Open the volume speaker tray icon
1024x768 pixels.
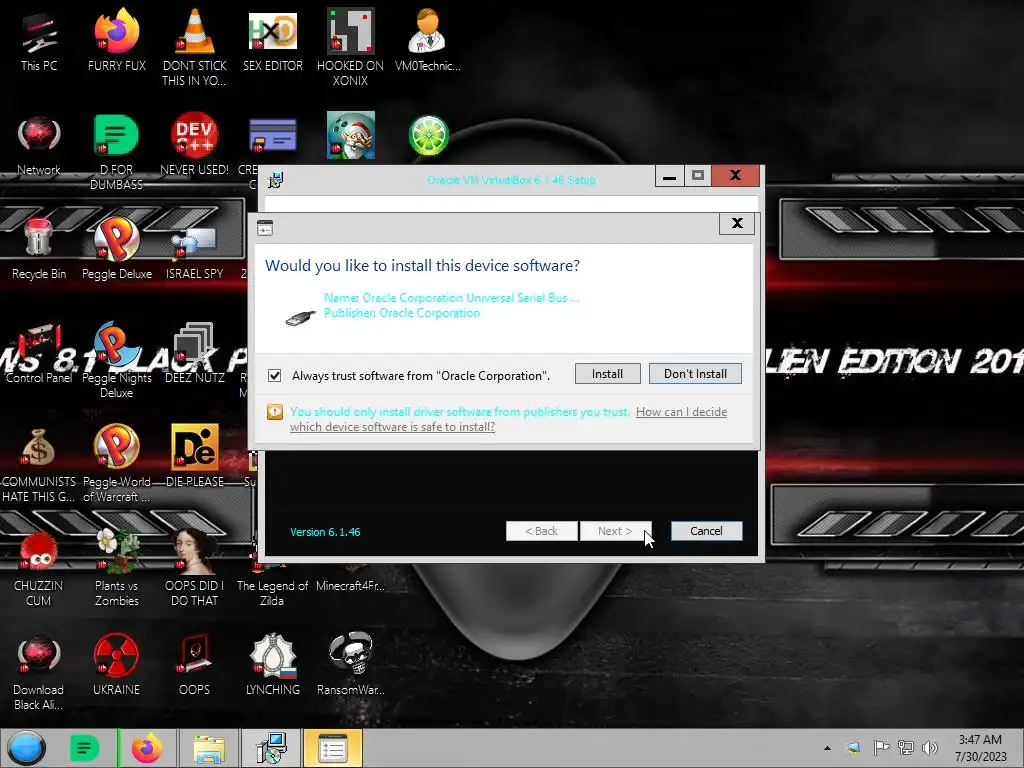[929, 748]
